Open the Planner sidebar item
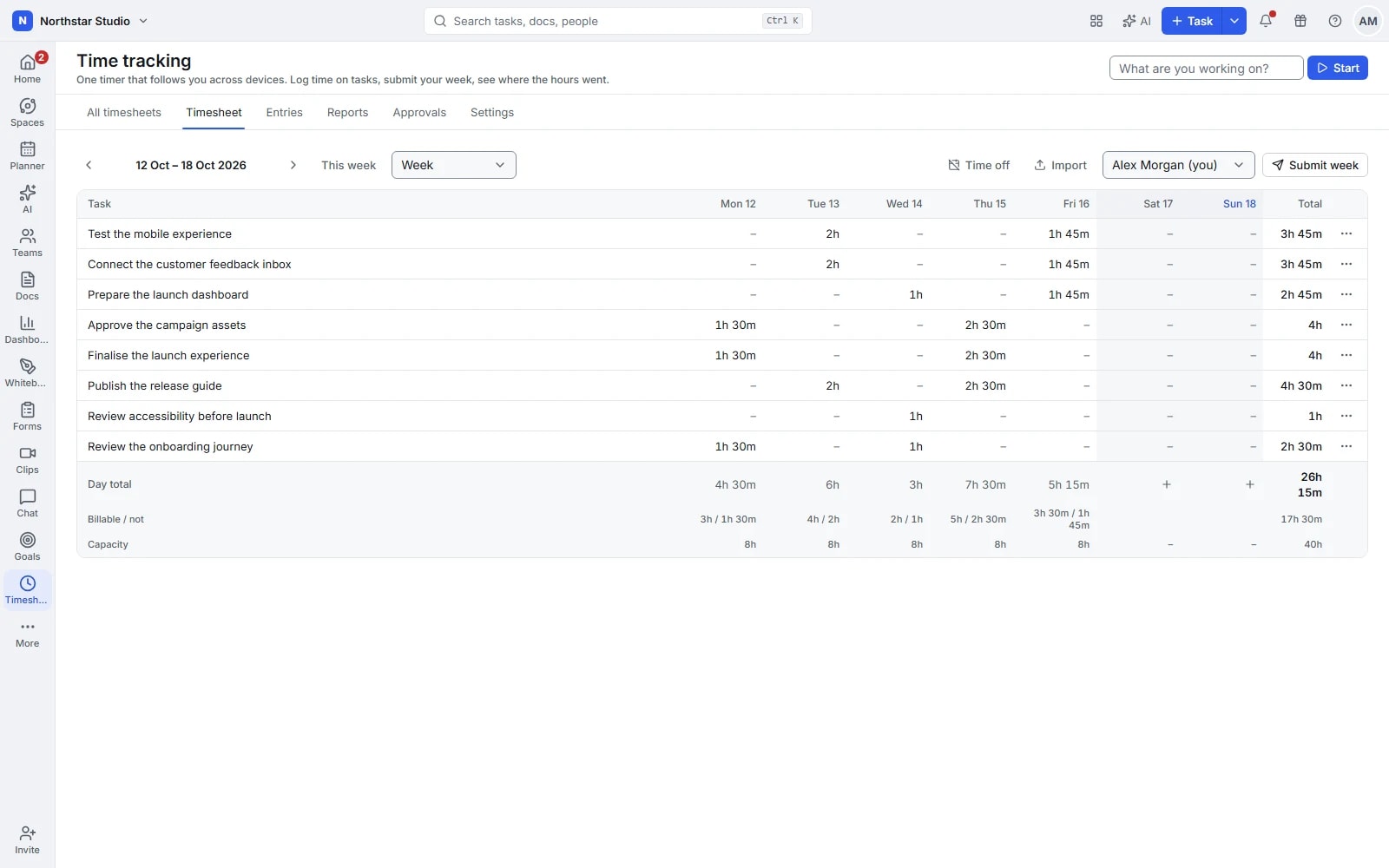 click(x=27, y=155)
